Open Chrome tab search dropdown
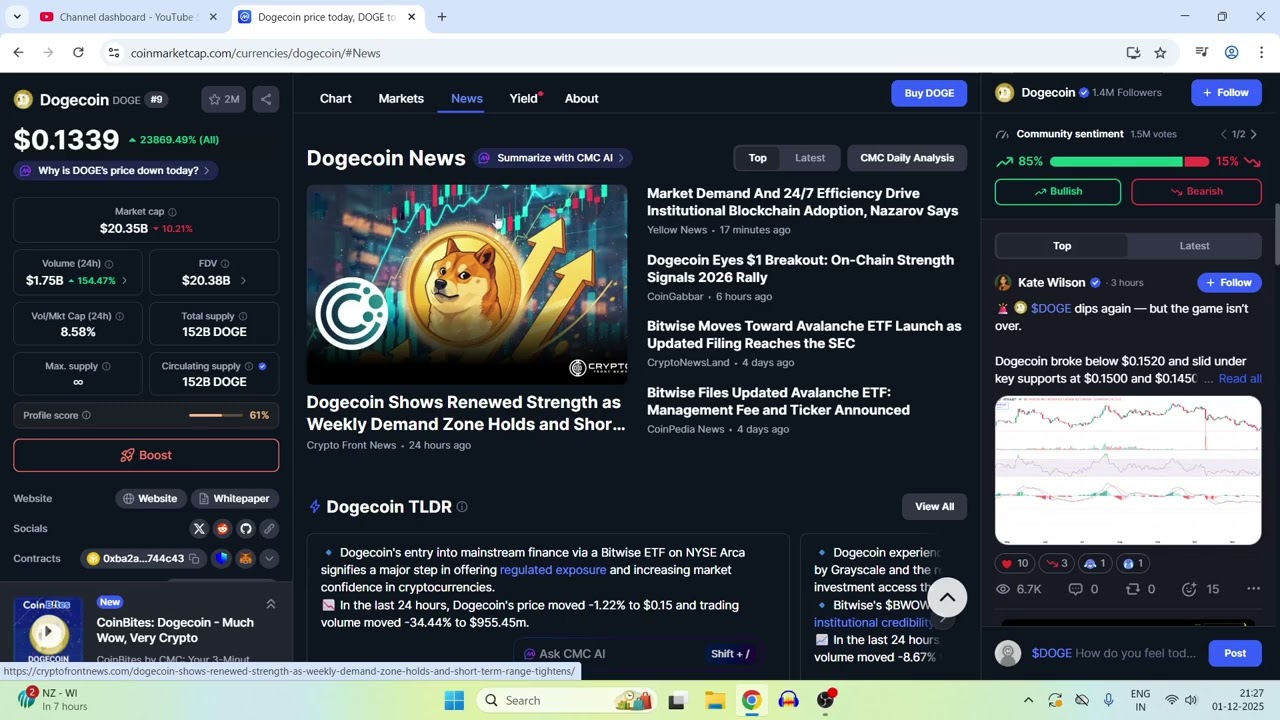Viewport: 1280px width, 720px height. coord(17,17)
